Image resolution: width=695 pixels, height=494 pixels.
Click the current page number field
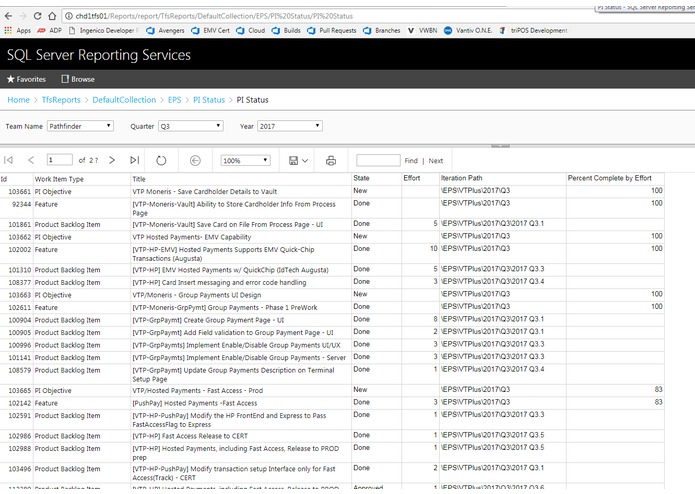click(x=59, y=160)
